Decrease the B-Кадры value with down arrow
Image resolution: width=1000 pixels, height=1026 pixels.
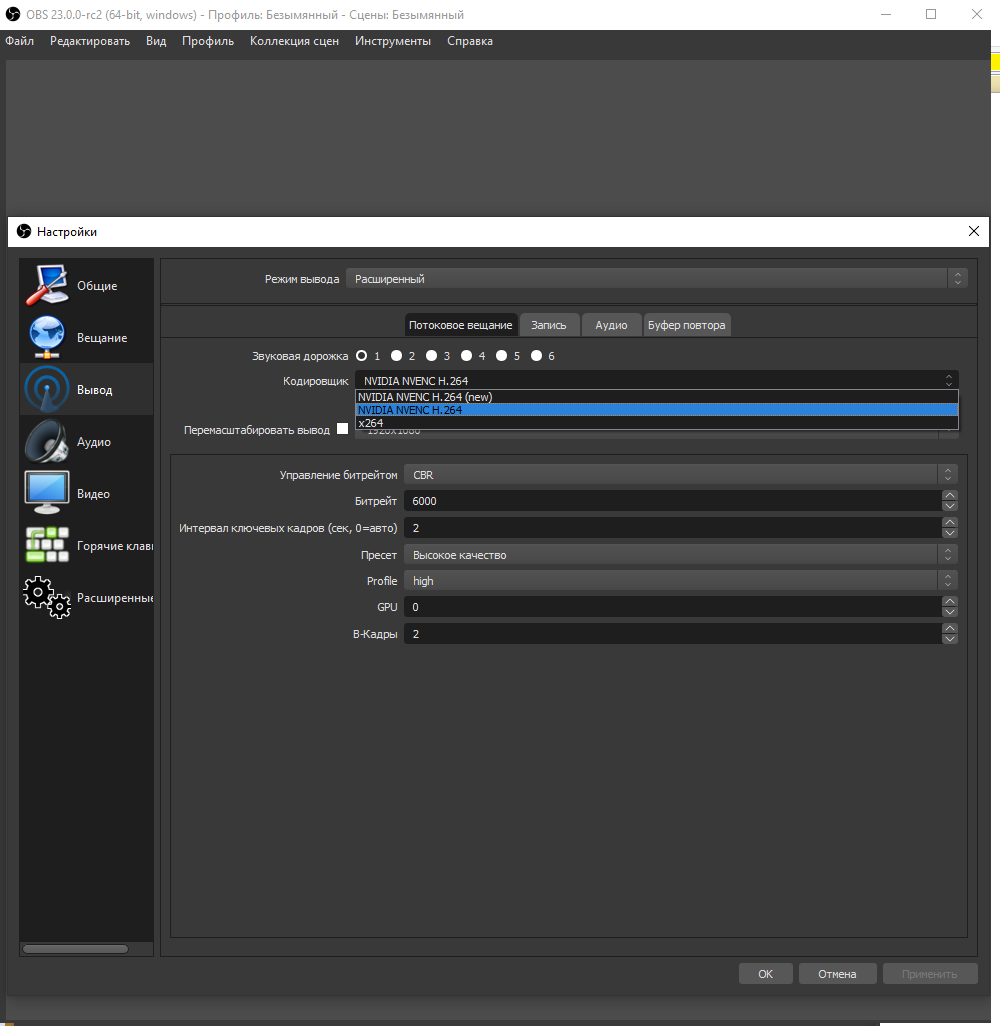tap(950, 639)
